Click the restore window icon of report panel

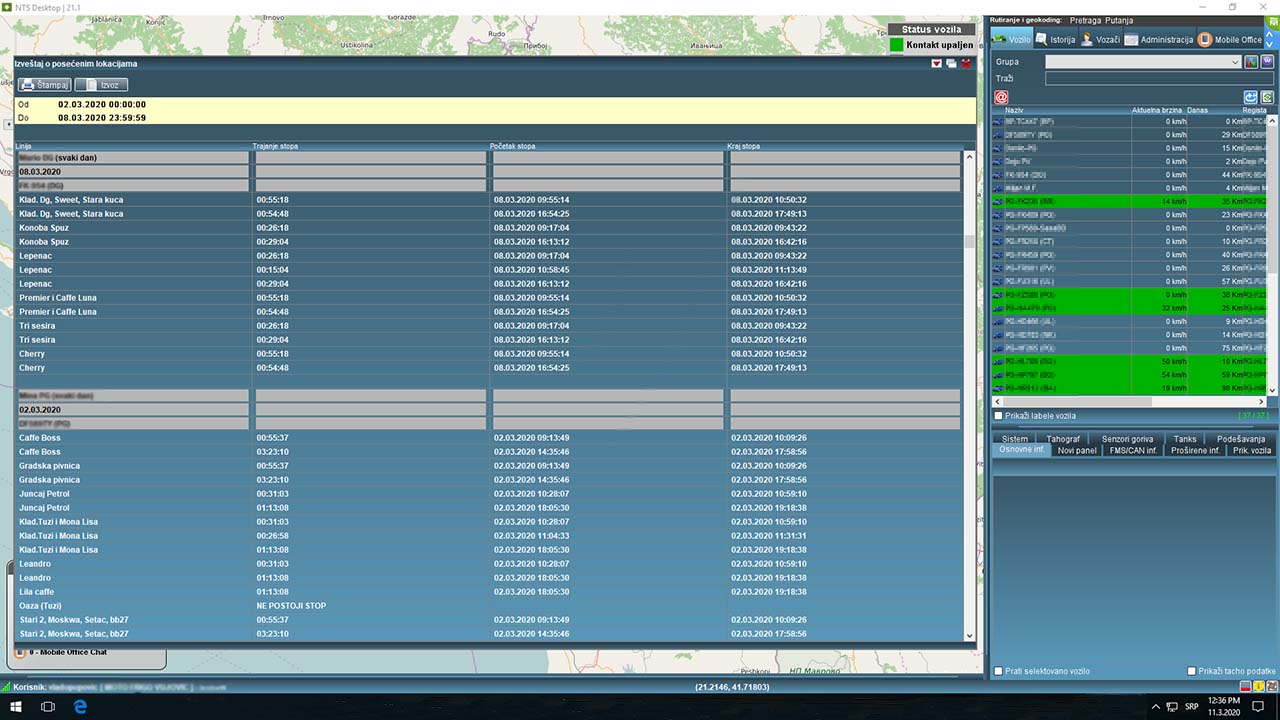pyautogui.click(x=951, y=64)
